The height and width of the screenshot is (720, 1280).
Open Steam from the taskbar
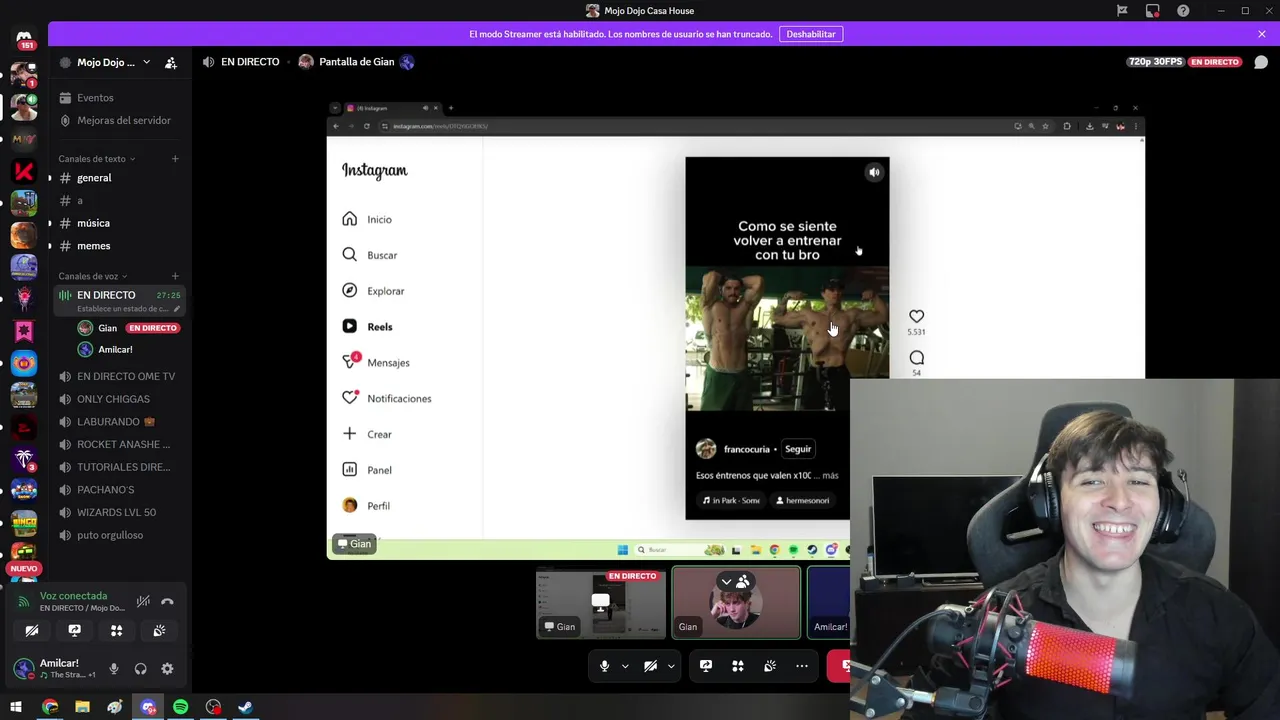pyautogui.click(x=245, y=707)
